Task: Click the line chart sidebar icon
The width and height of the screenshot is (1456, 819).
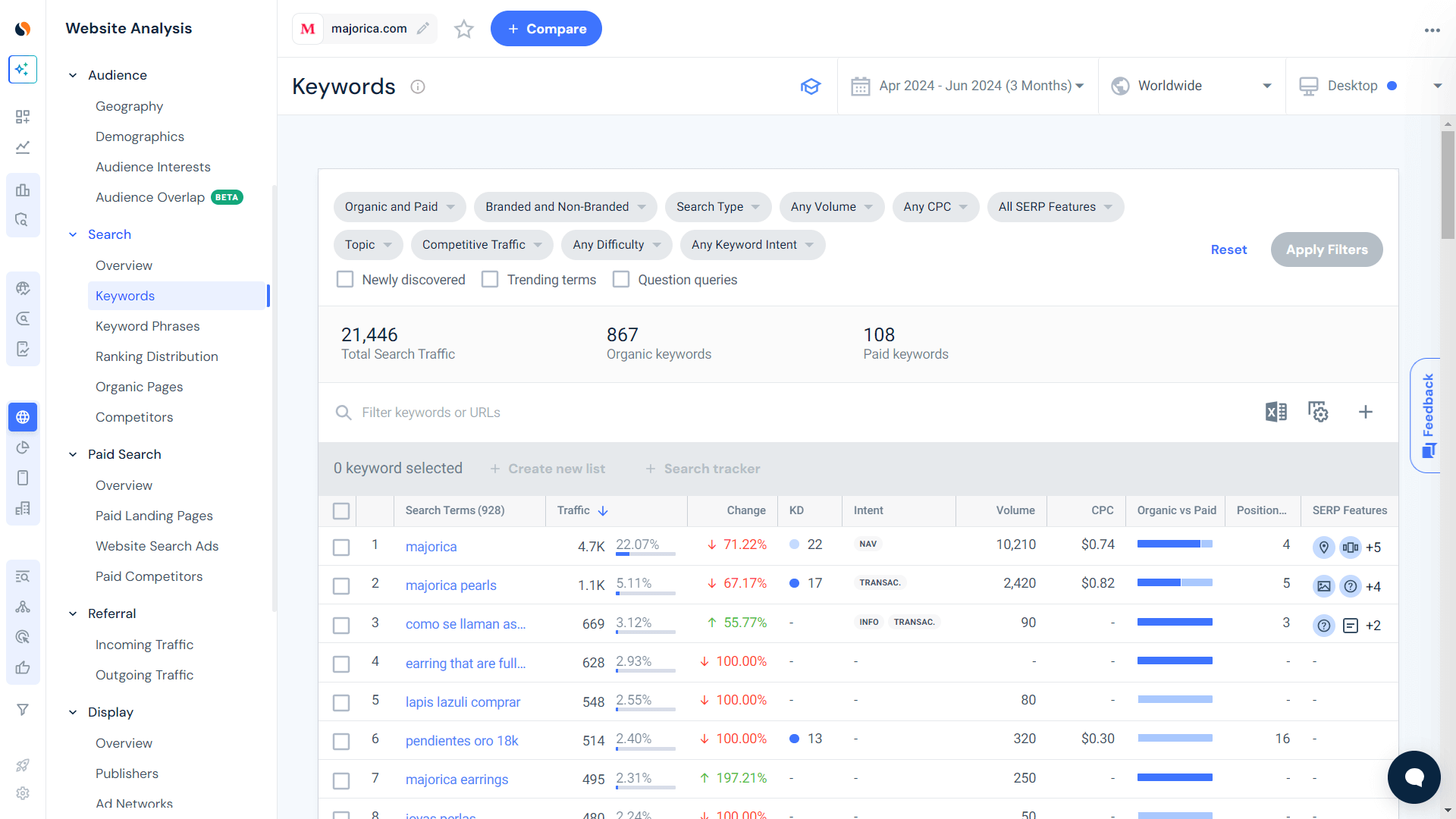Action: tap(23, 147)
